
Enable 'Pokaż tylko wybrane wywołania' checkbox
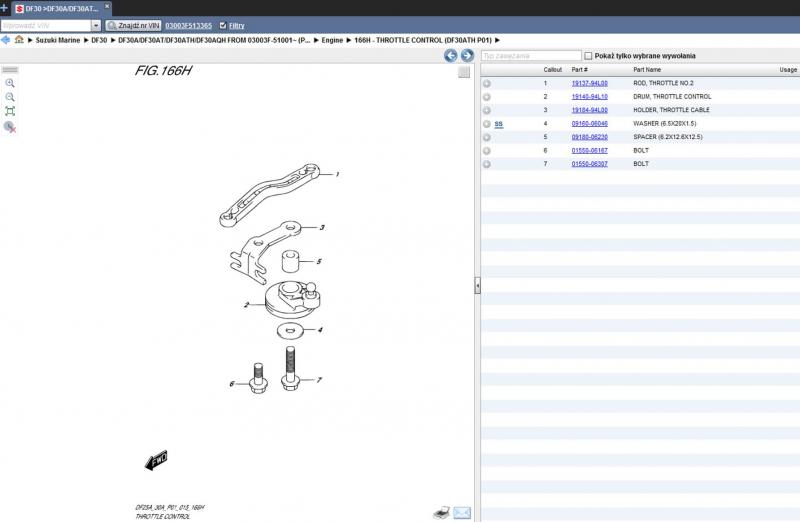(588, 56)
